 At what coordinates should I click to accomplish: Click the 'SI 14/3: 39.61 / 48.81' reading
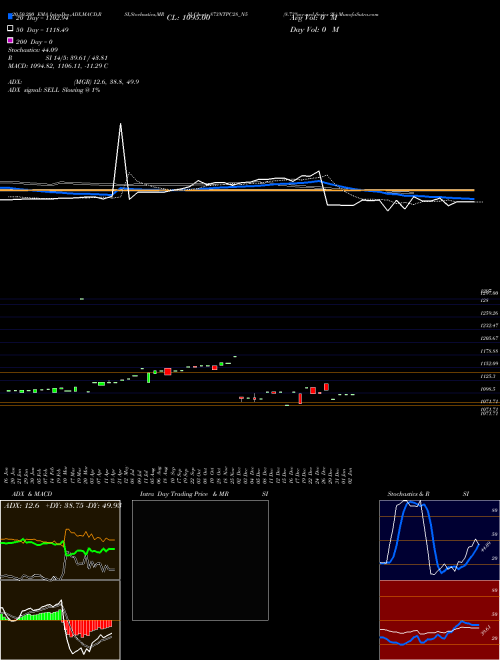[77, 58]
